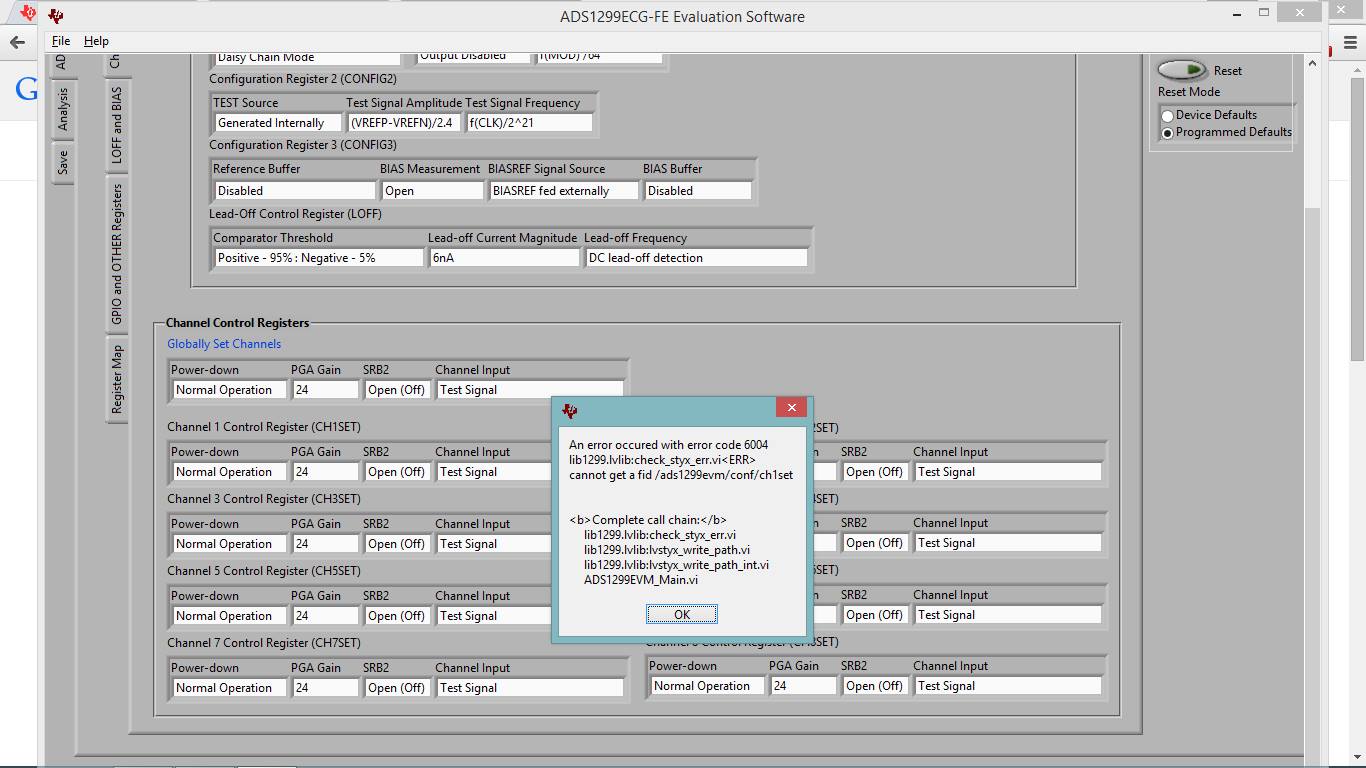Open the Lead-off Frequency dropdown
This screenshot has height=768, width=1366.
[696, 257]
